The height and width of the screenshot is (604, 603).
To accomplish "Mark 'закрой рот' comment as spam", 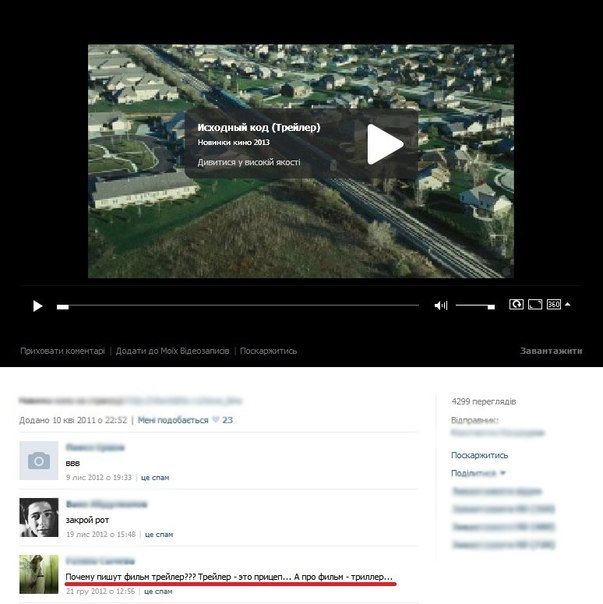I will click(x=159, y=534).
